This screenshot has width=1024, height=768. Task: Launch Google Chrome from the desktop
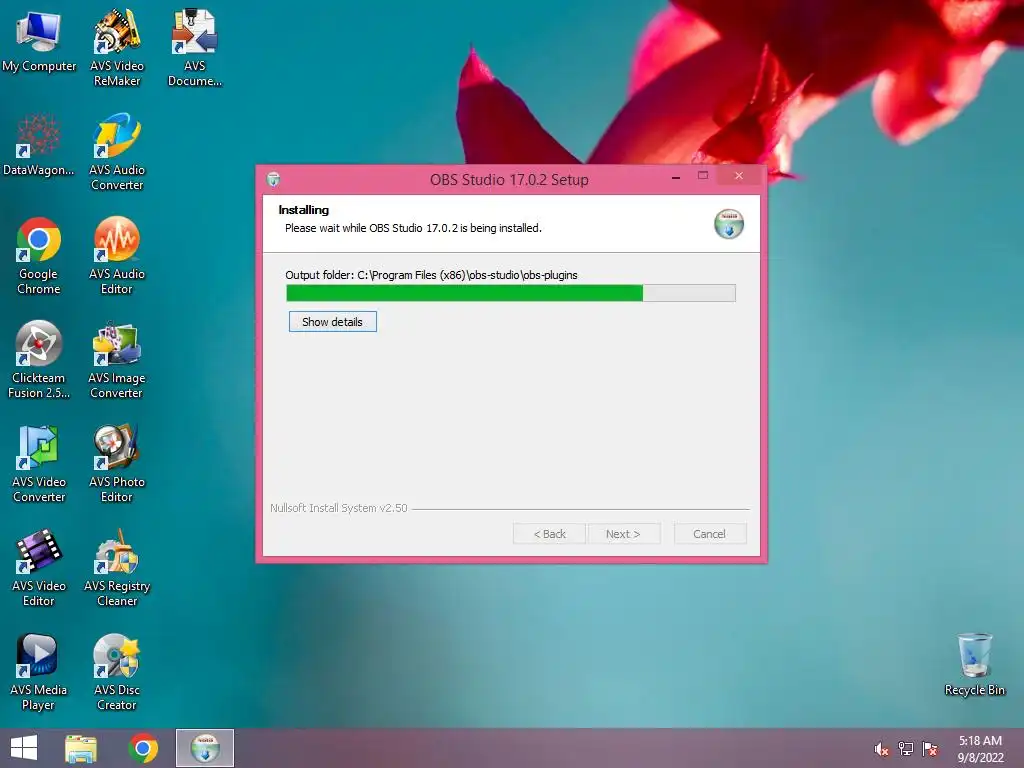coord(39,255)
